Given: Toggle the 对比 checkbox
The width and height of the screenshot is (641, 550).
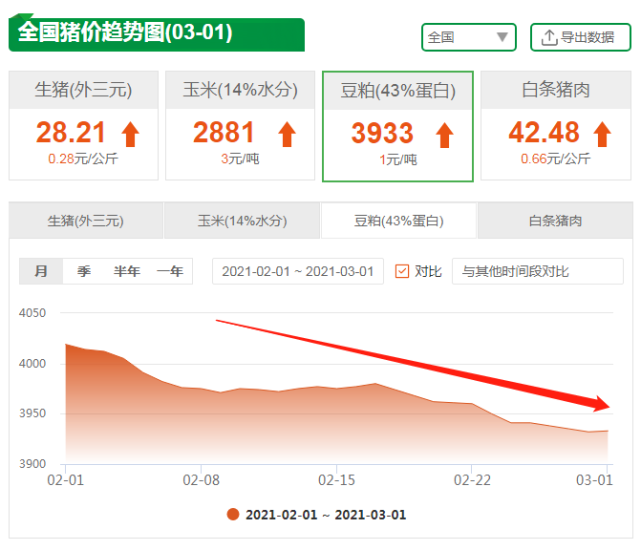Looking at the screenshot, I should tap(402, 271).
